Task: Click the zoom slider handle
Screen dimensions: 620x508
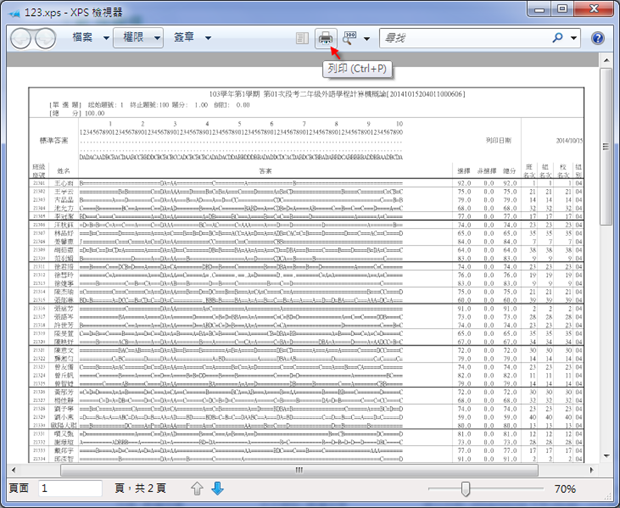Action: point(465,489)
